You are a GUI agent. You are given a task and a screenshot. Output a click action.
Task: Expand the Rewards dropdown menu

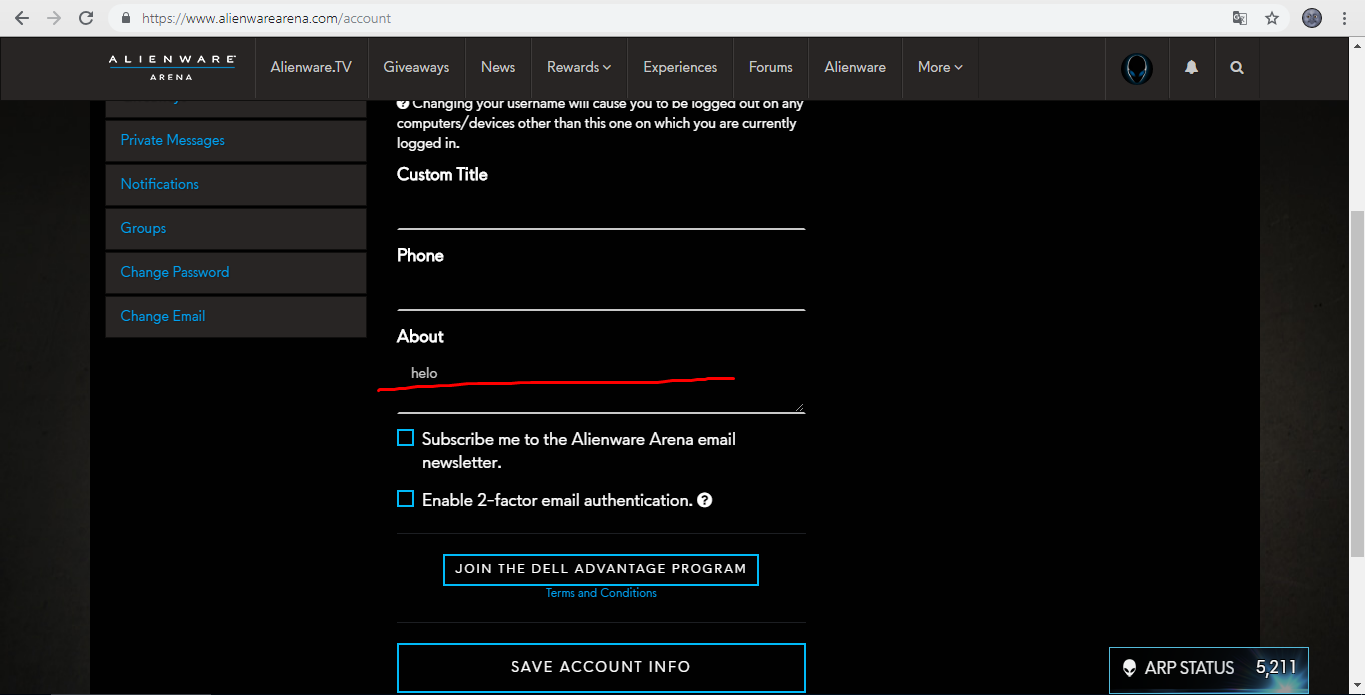pos(579,67)
